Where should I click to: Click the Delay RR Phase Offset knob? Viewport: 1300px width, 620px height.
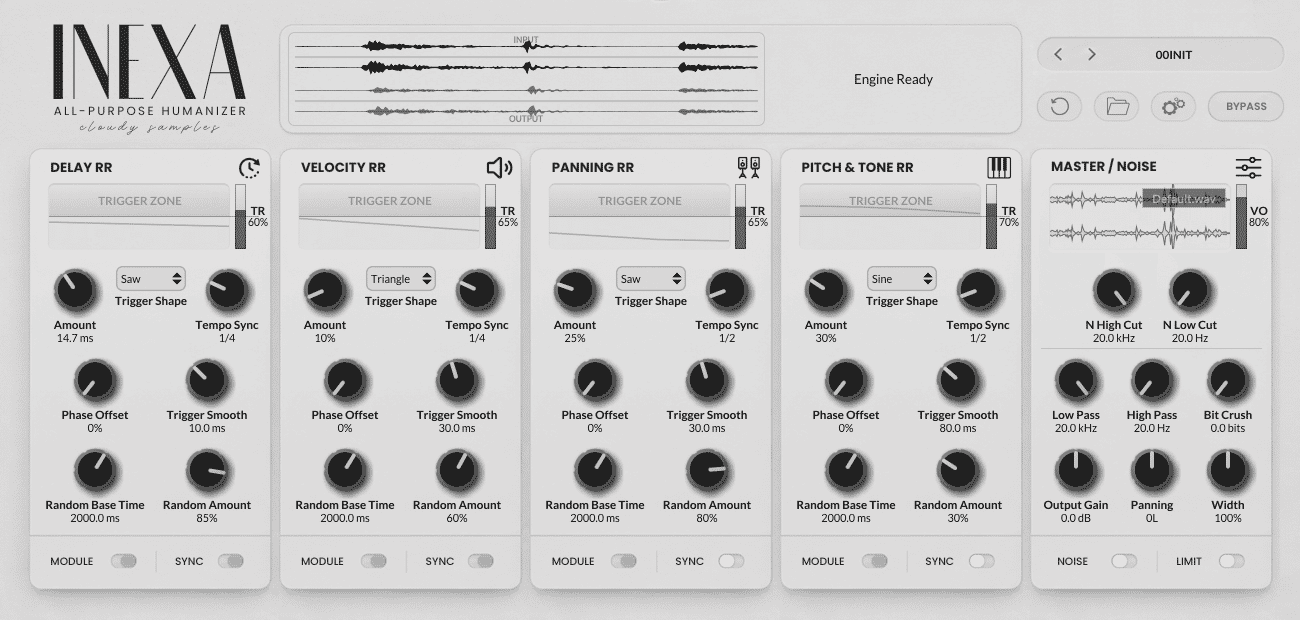click(95, 381)
